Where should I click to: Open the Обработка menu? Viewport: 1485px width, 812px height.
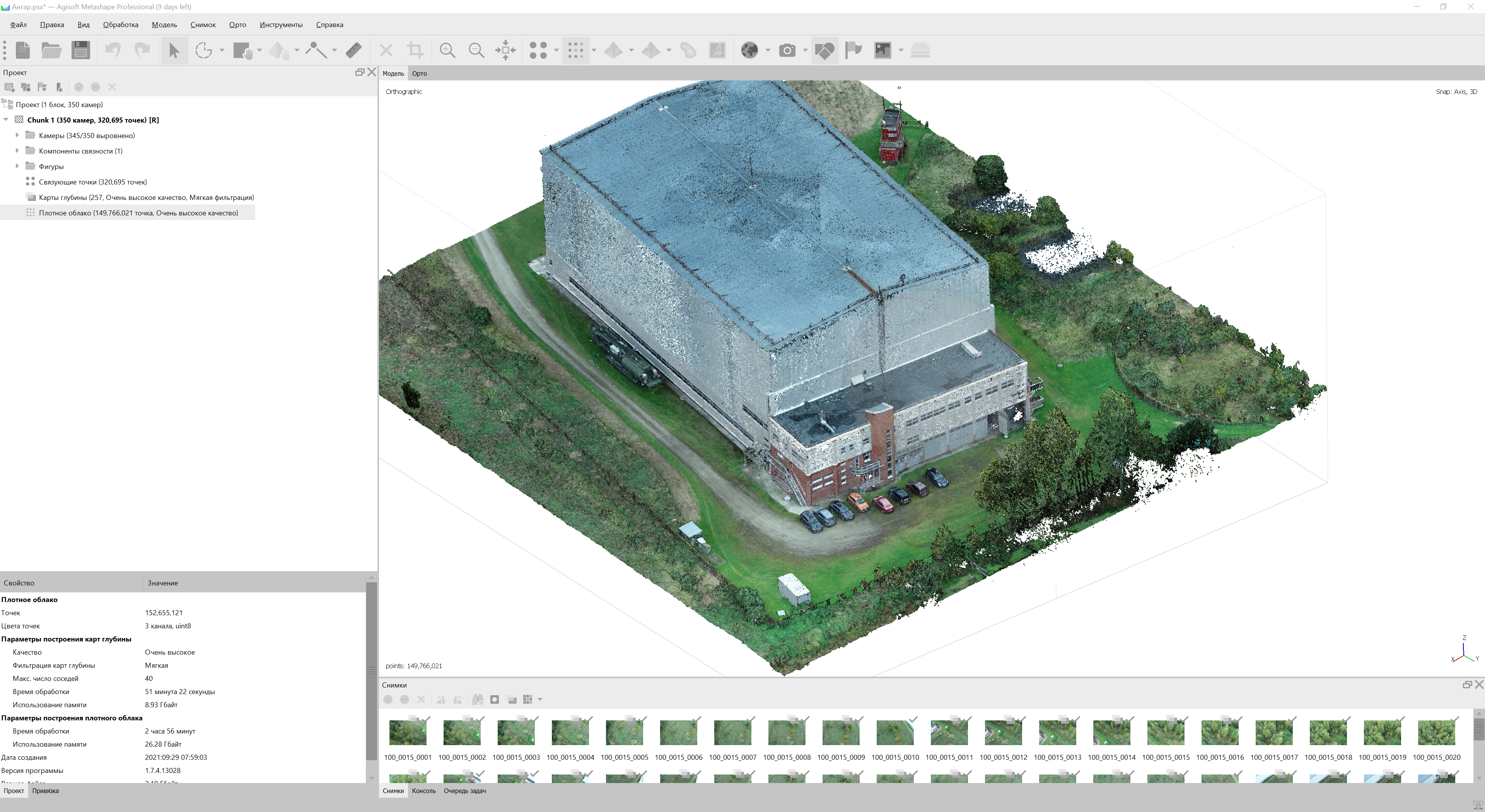121,25
